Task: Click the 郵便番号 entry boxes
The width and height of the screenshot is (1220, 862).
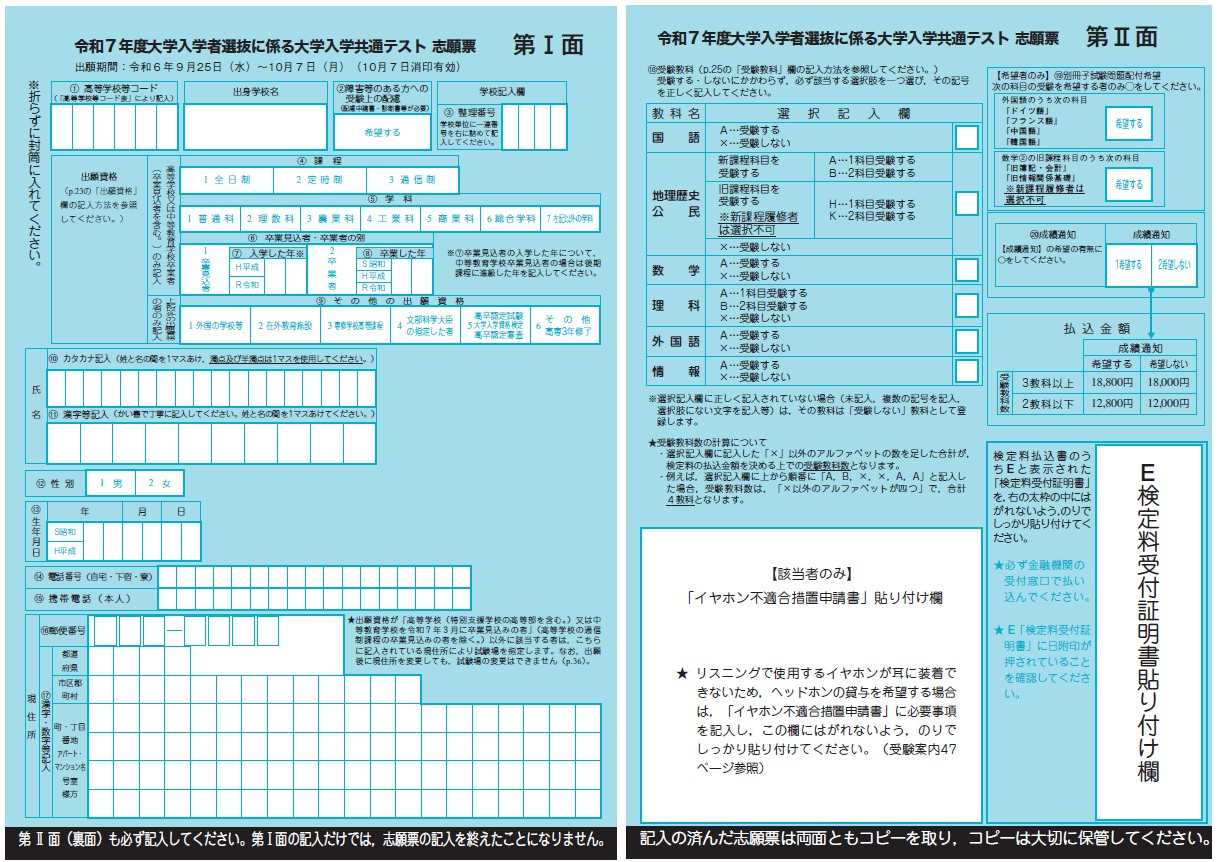Action: (187, 631)
